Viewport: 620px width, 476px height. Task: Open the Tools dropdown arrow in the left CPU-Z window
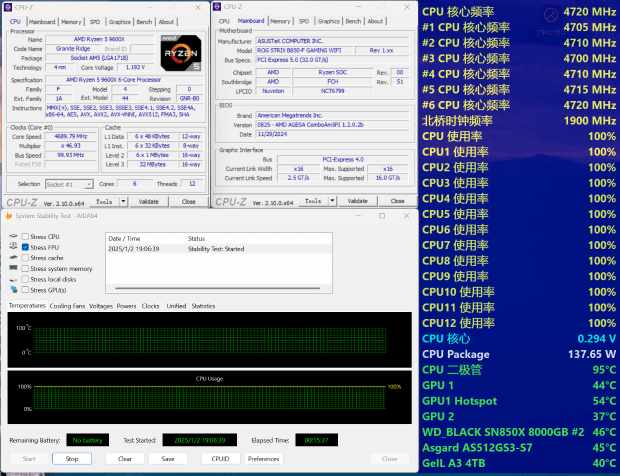(x=123, y=202)
